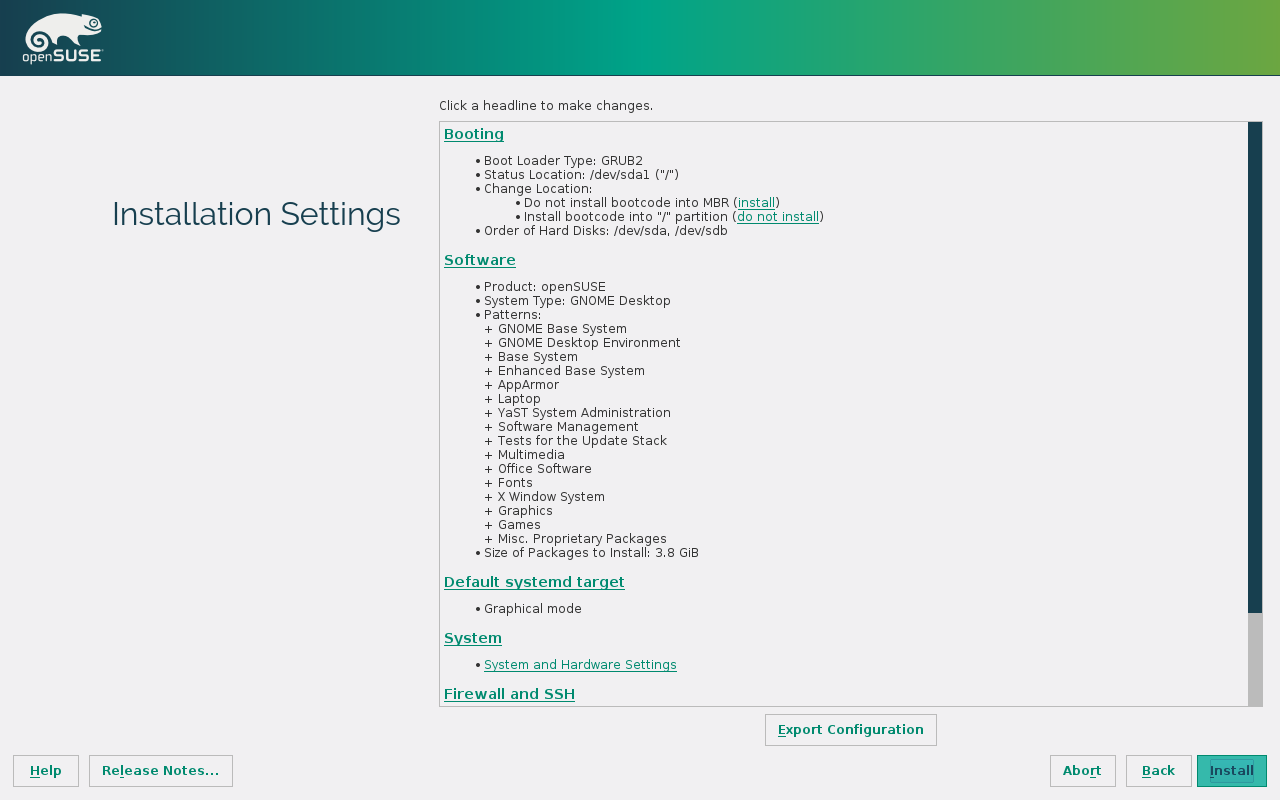Viewport: 1280px width, 800px height.
Task: Start installation with the Install button
Action: point(1231,771)
